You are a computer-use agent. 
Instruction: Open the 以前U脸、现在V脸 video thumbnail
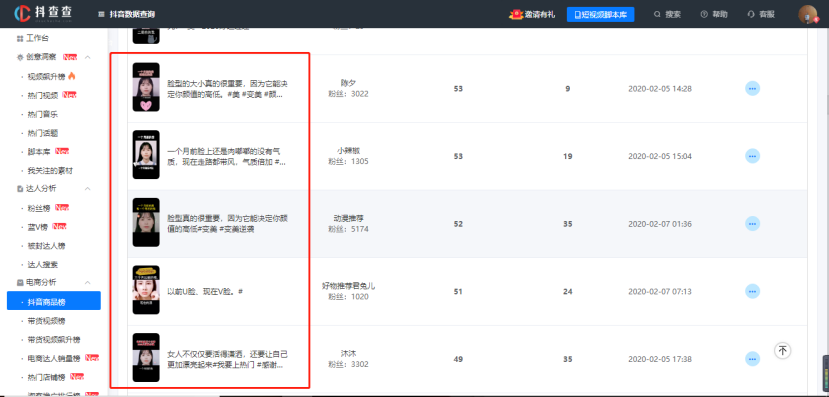[x=146, y=290]
